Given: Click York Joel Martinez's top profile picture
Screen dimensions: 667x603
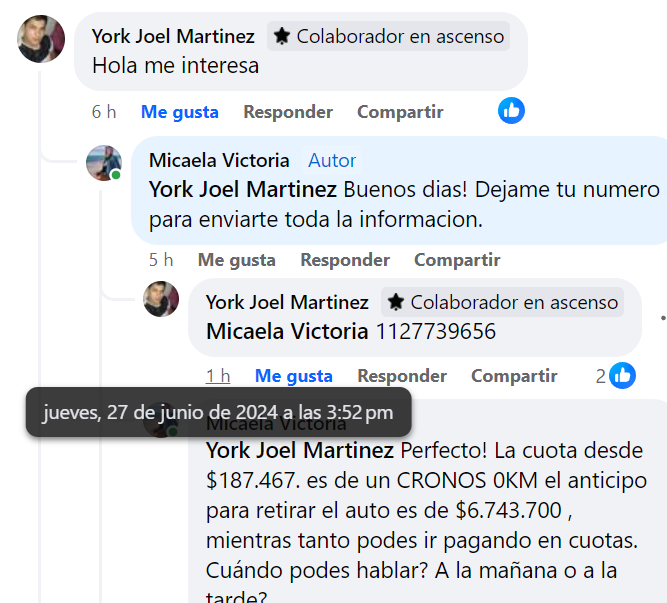Looking at the screenshot, I should pos(42,40).
